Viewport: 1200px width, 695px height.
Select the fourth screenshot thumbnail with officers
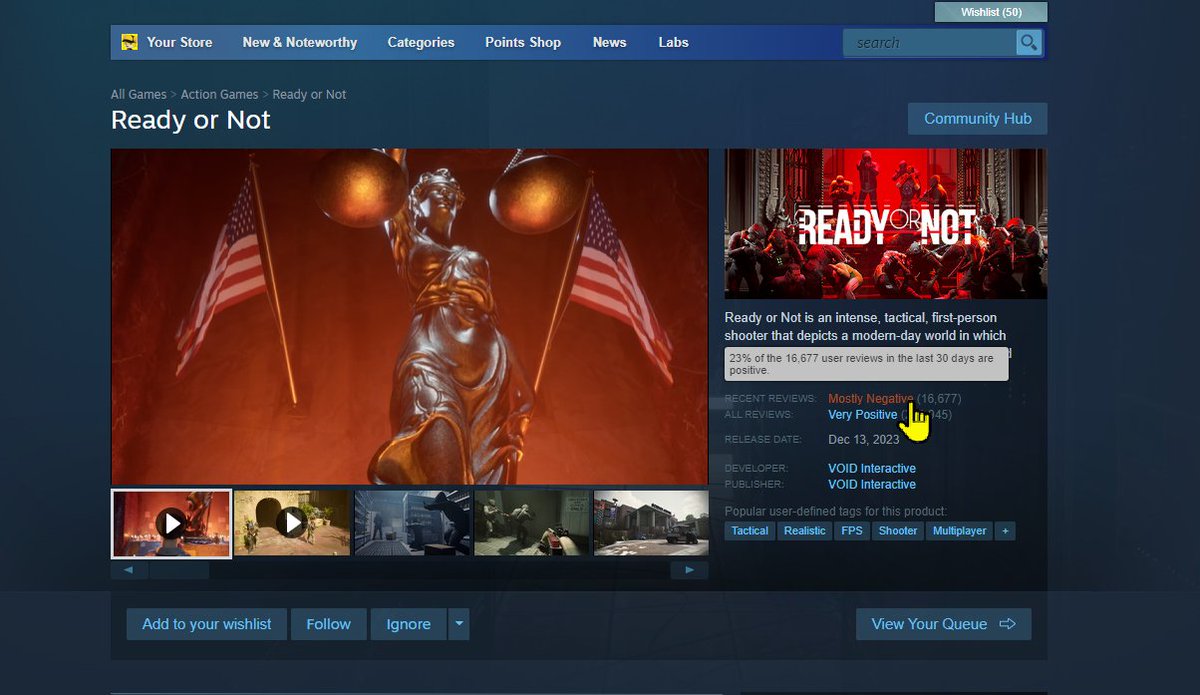point(532,522)
